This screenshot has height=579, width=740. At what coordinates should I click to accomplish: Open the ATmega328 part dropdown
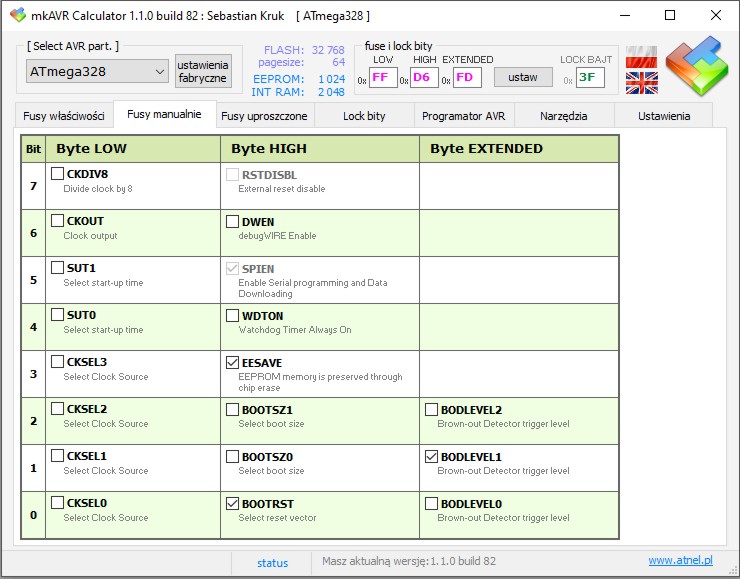tap(97, 71)
